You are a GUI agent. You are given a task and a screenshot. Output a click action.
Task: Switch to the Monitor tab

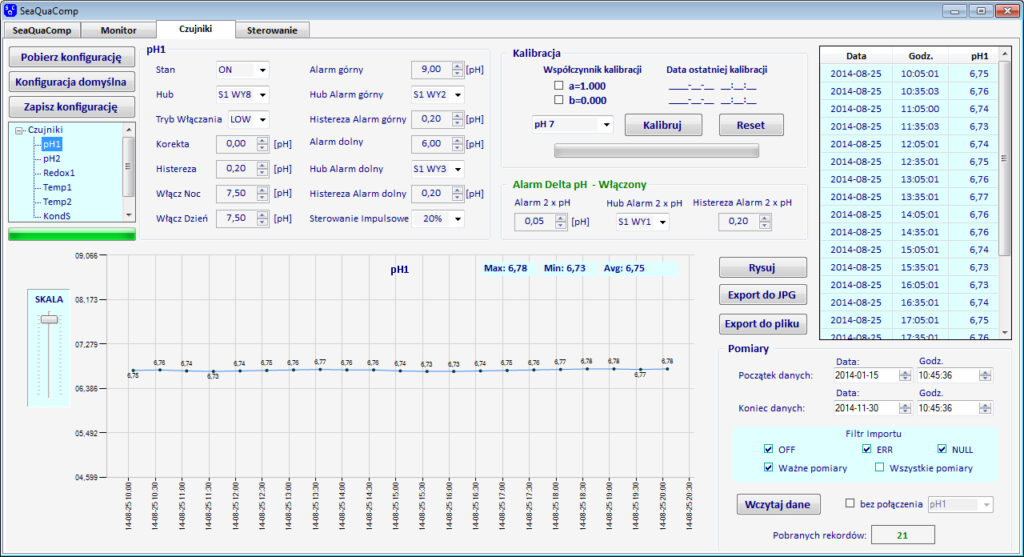pyautogui.click(x=119, y=30)
